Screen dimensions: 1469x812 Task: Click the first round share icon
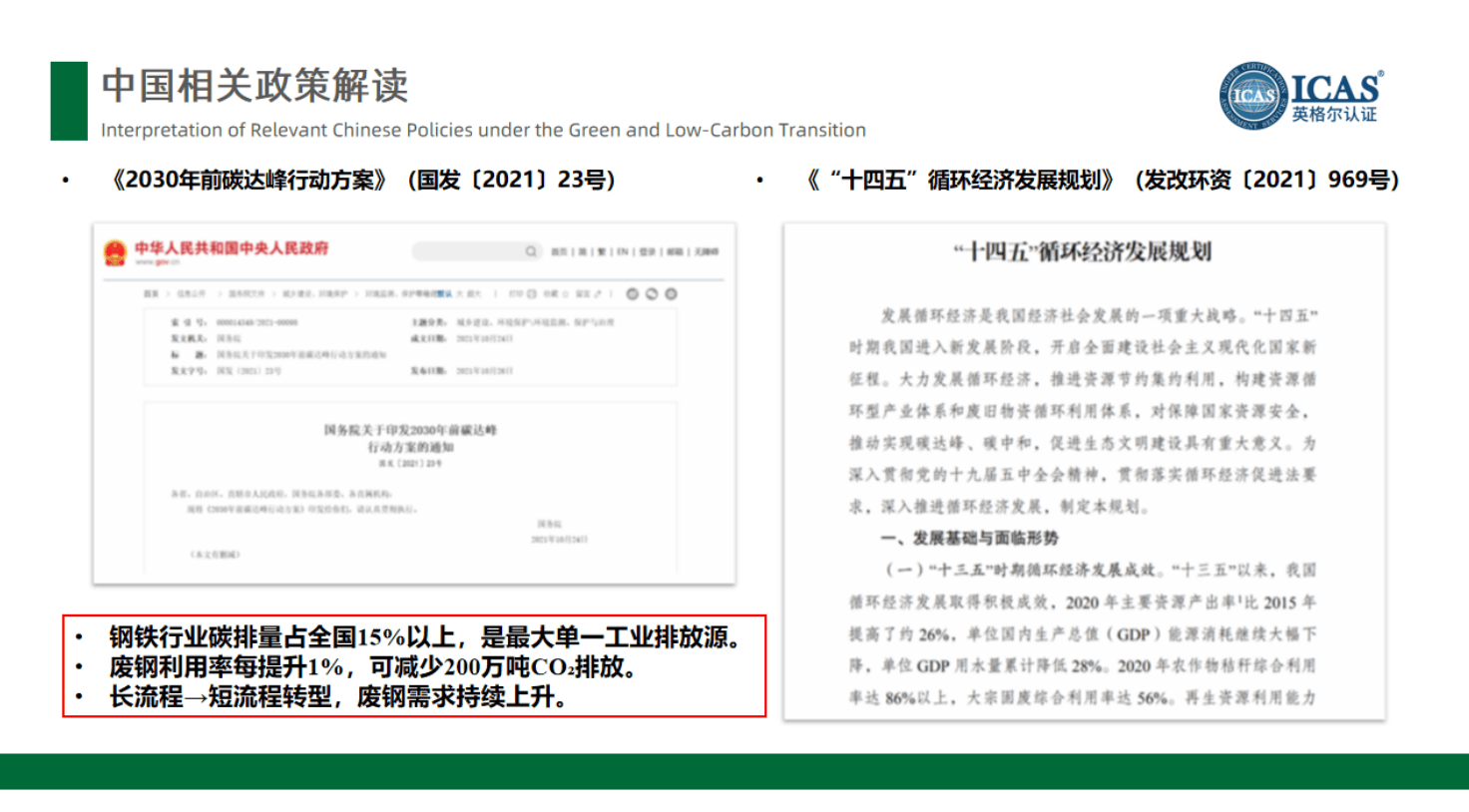point(632,294)
